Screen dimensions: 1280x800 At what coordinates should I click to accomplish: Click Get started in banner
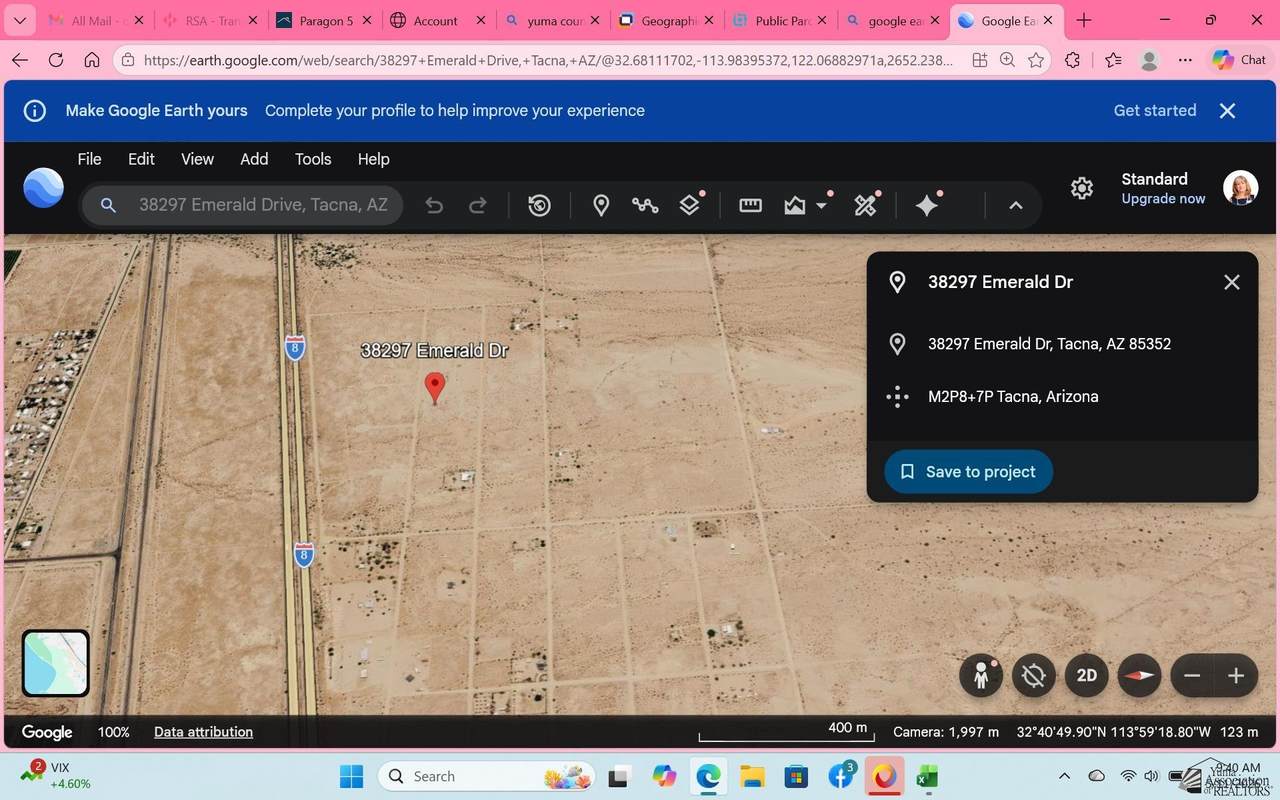click(x=1155, y=111)
